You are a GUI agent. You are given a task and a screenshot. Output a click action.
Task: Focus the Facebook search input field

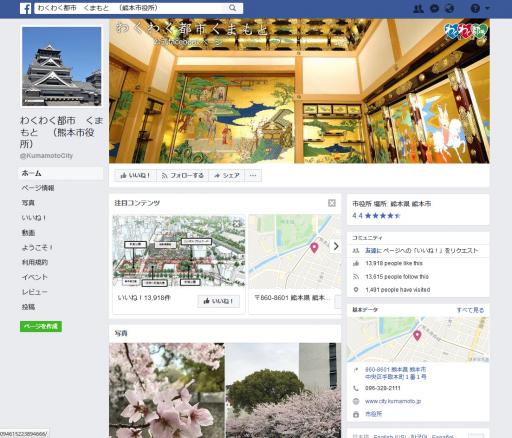point(138,8)
